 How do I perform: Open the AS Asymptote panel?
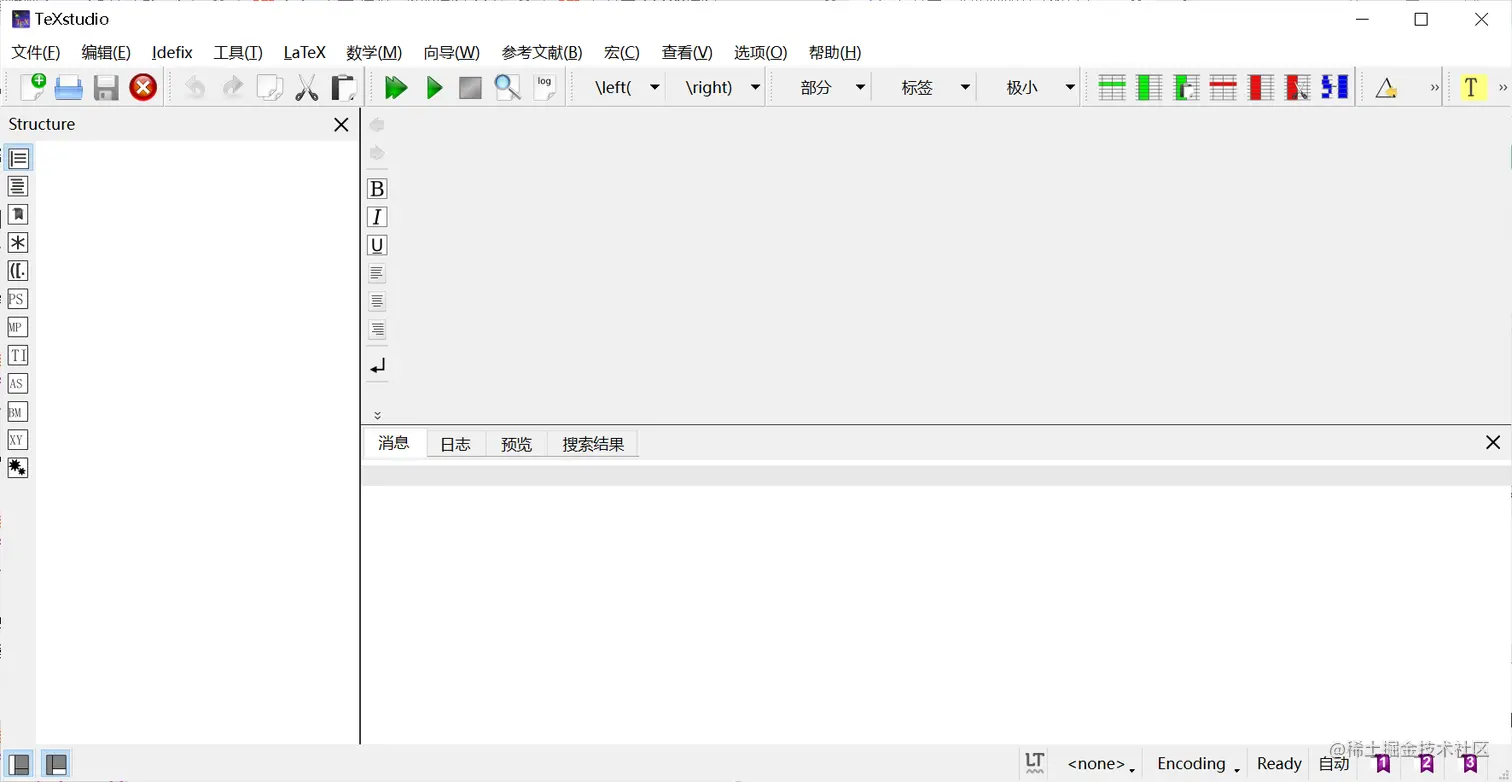(17, 383)
